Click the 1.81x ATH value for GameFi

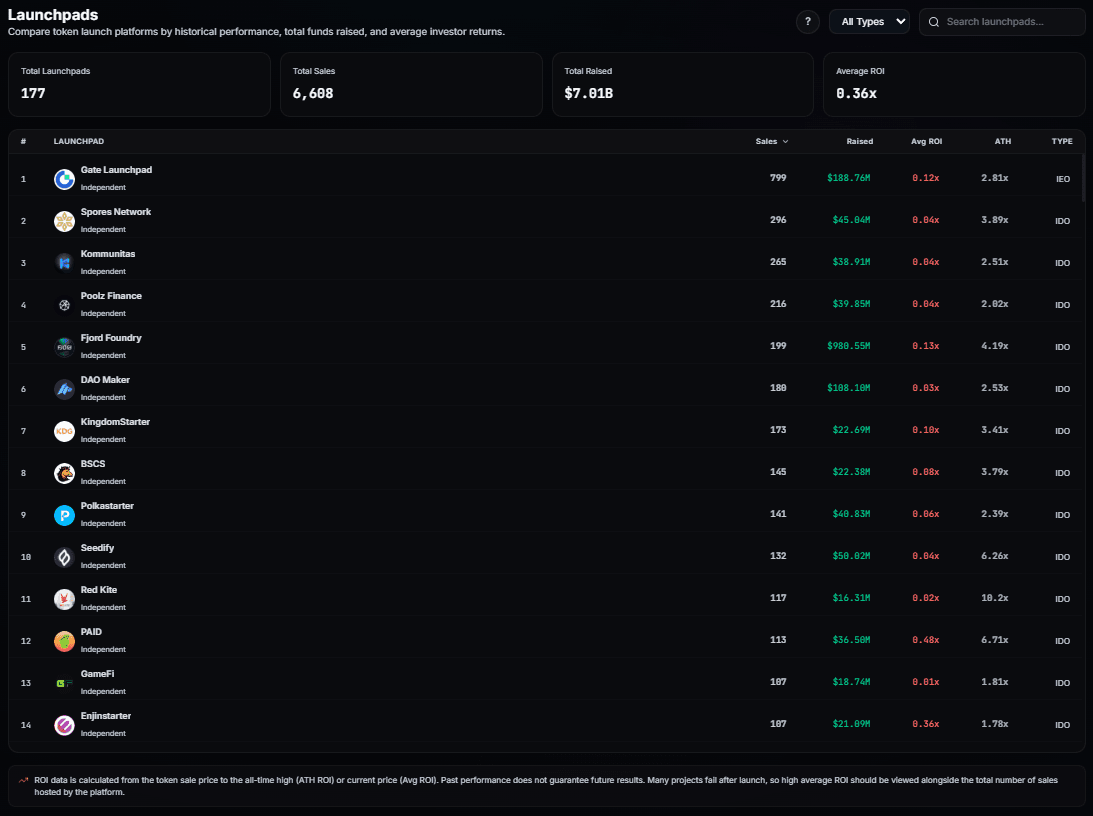point(995,682)
